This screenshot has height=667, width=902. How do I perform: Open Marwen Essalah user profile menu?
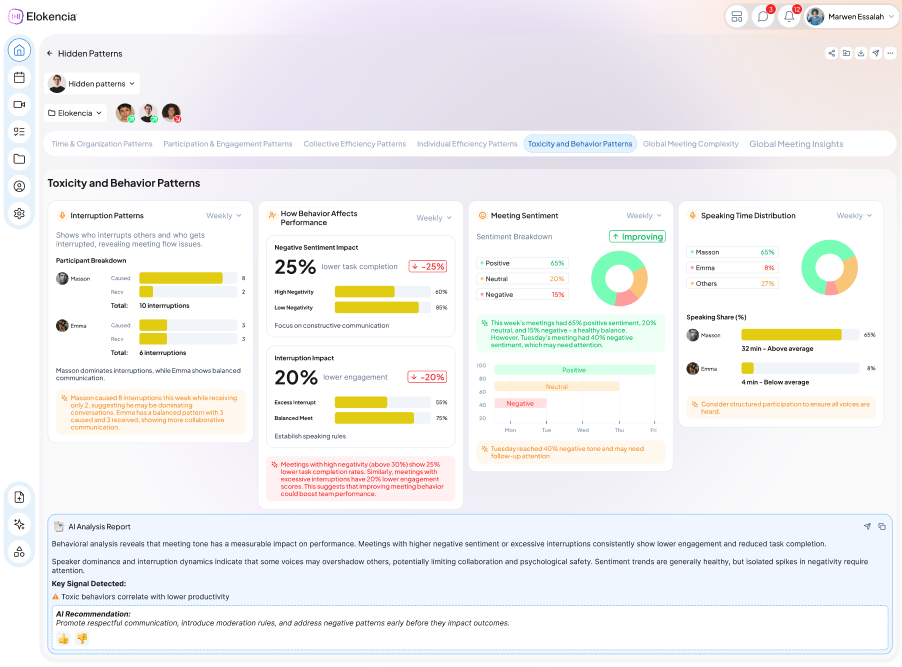click(x=851, y=17)
